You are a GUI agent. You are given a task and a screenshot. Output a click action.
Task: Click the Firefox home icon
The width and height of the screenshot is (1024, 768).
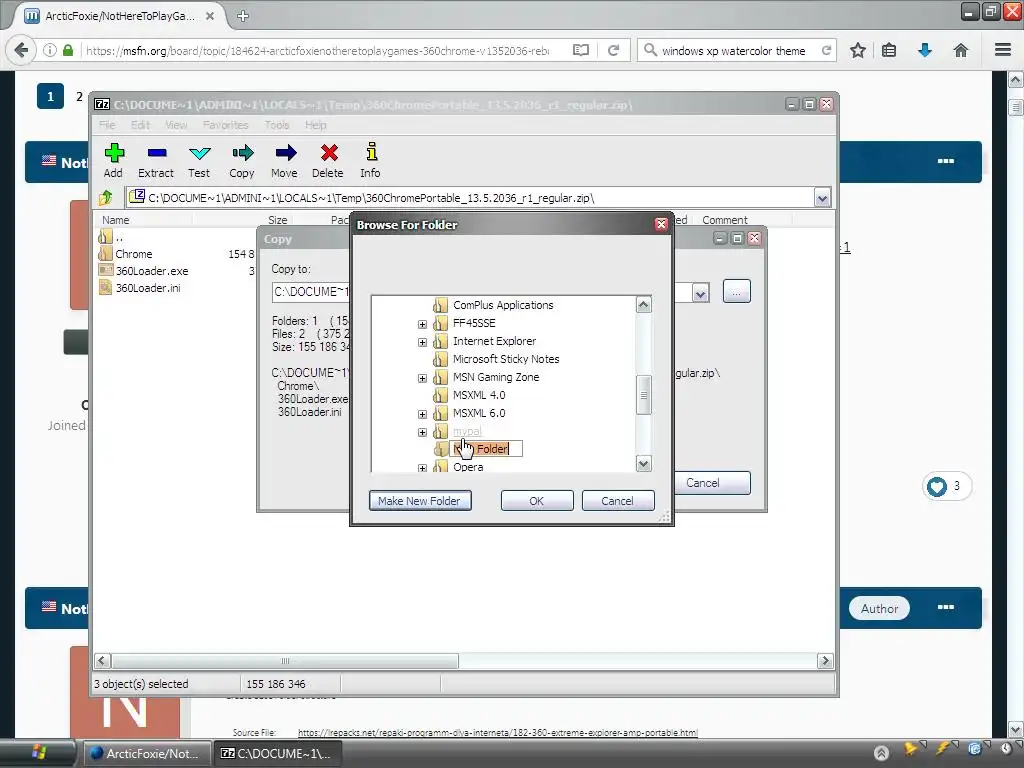(x=960, y=50)
